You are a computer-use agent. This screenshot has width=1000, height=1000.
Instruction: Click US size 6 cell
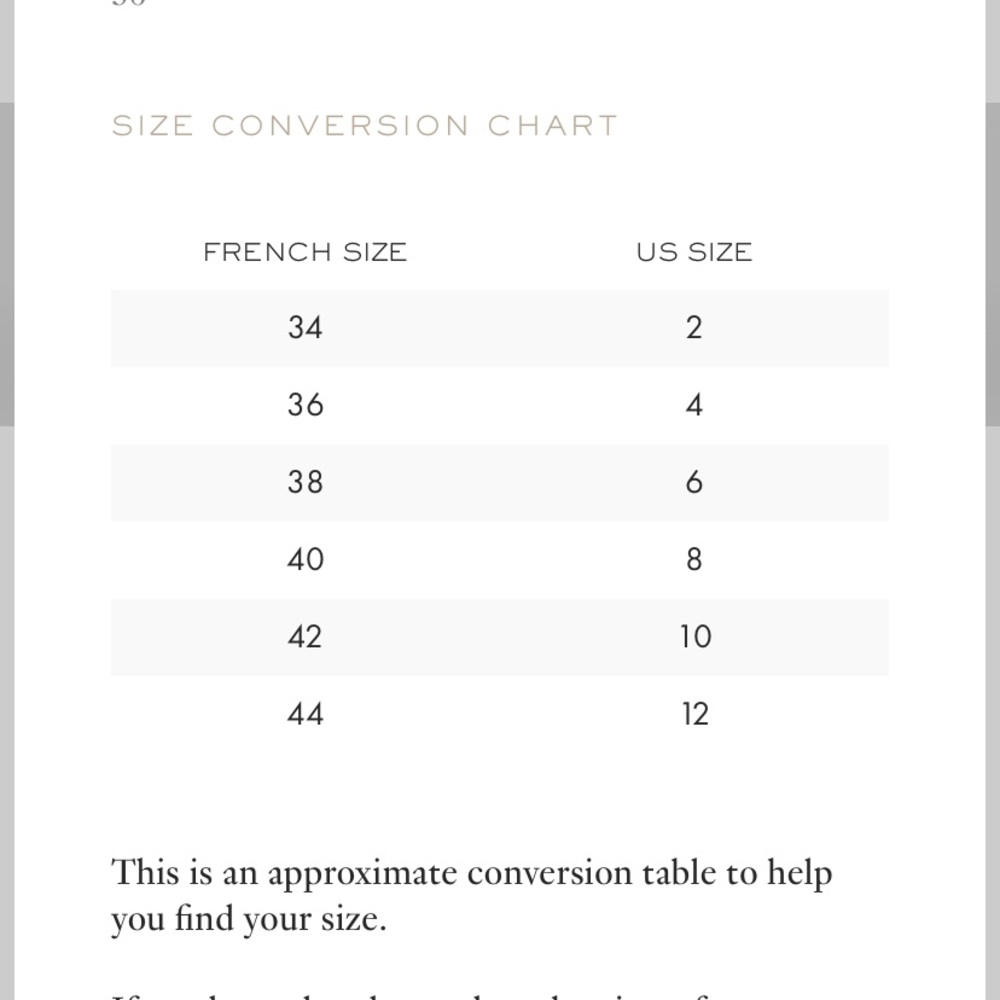695,482
